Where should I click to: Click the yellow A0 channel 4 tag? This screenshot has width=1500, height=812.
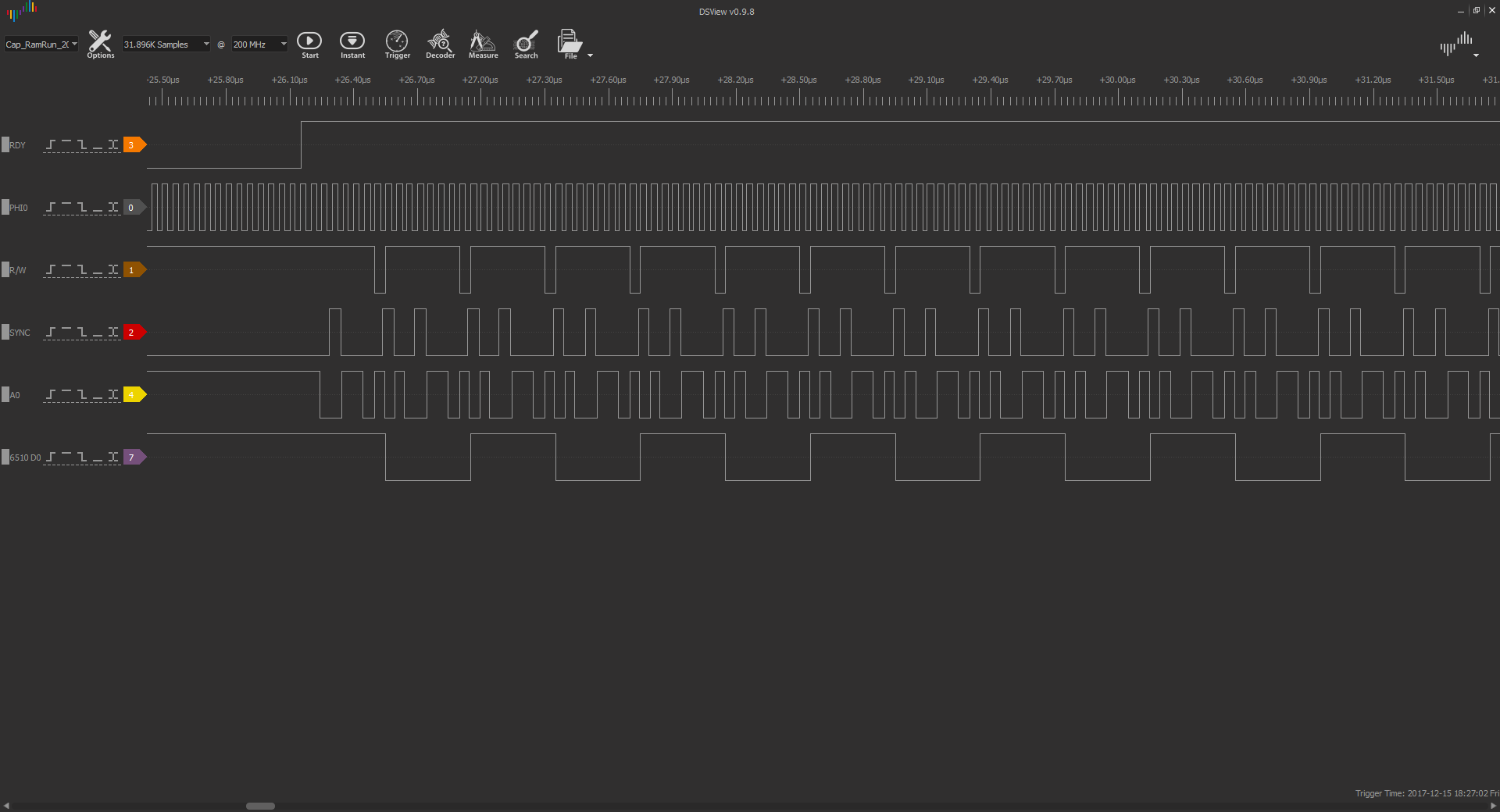click(134, 394)
